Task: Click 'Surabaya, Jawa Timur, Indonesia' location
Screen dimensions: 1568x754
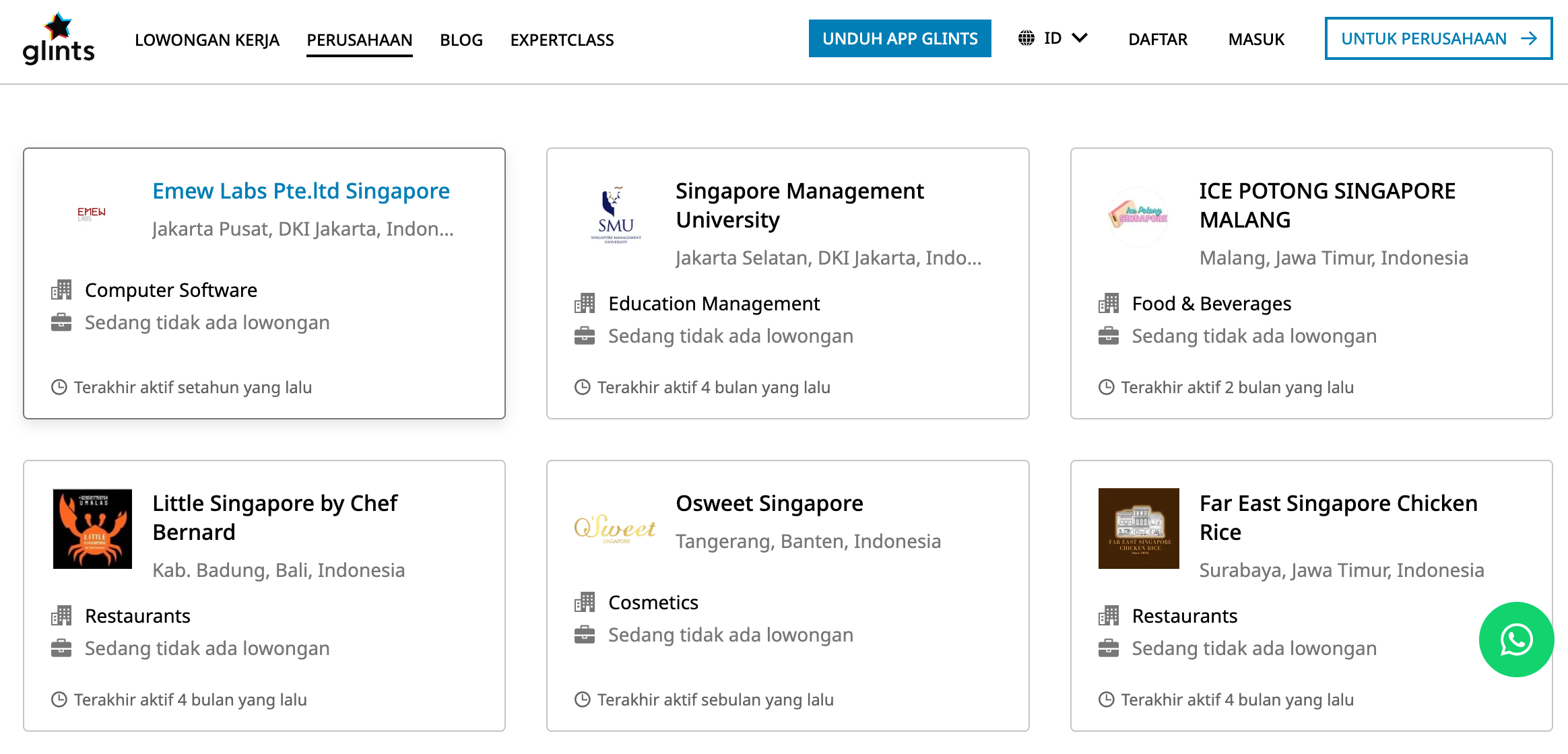Action: tap(1342, 570)
